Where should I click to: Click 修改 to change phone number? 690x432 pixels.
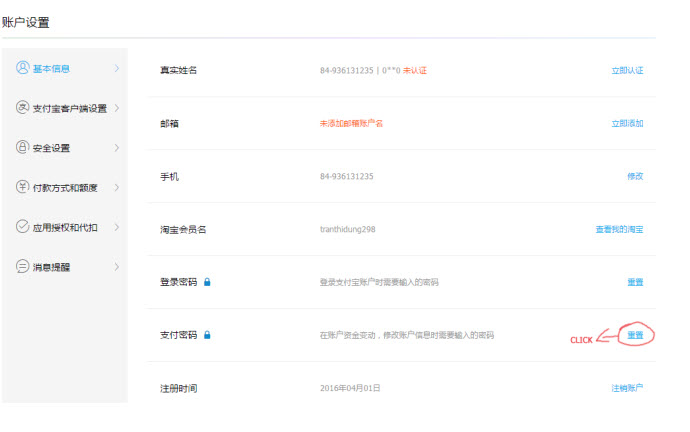click(x=635, y=176)
